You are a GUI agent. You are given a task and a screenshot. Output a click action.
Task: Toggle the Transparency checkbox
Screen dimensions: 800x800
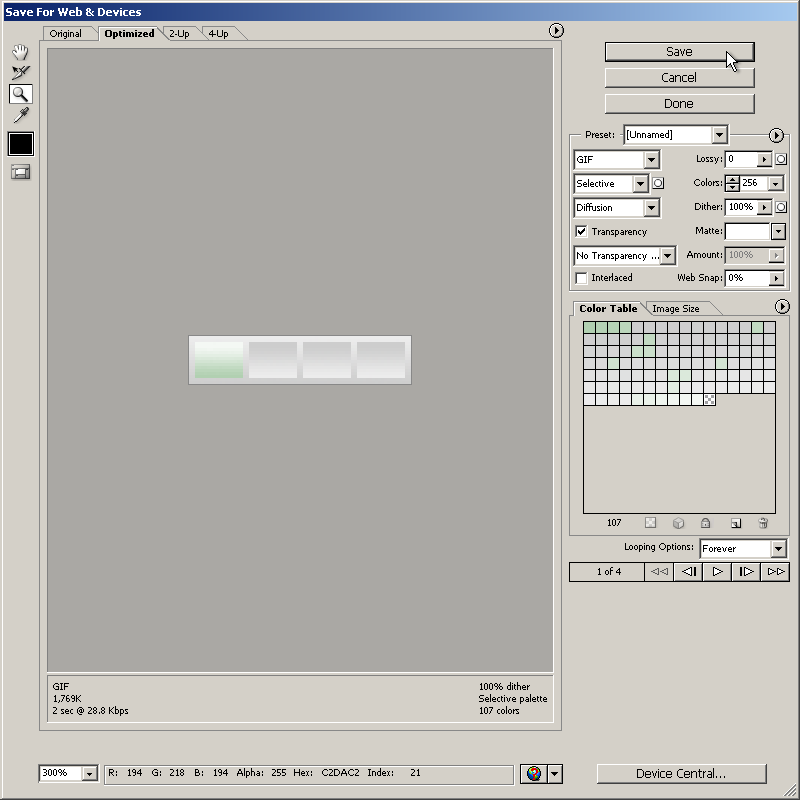pyautogui.click(x=581, y=232)
